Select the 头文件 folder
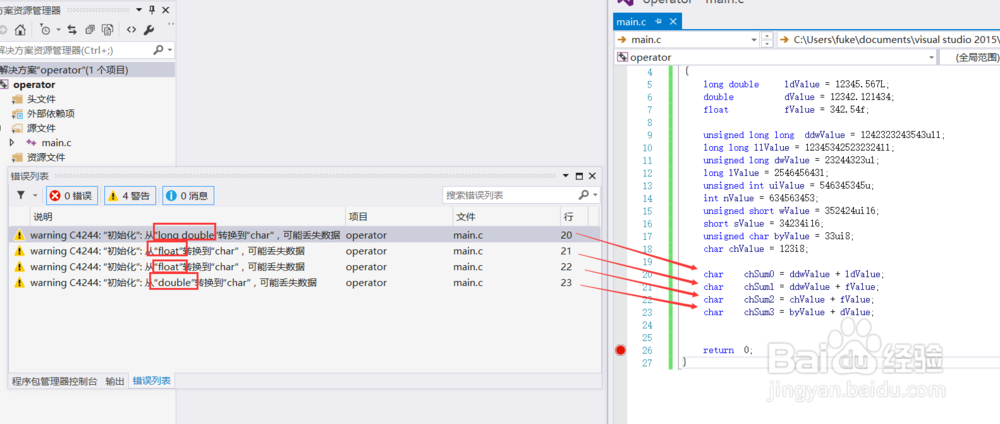 pos(41,99)
